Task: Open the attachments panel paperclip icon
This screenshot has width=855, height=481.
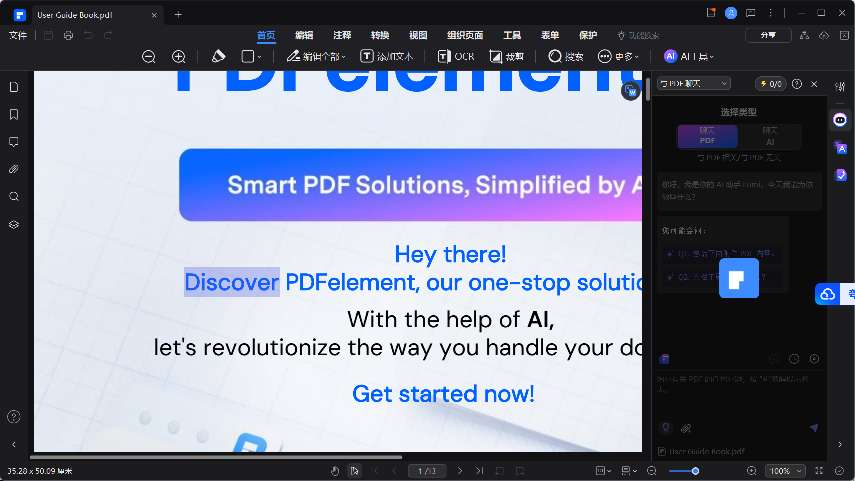Action: pos(14,169)
